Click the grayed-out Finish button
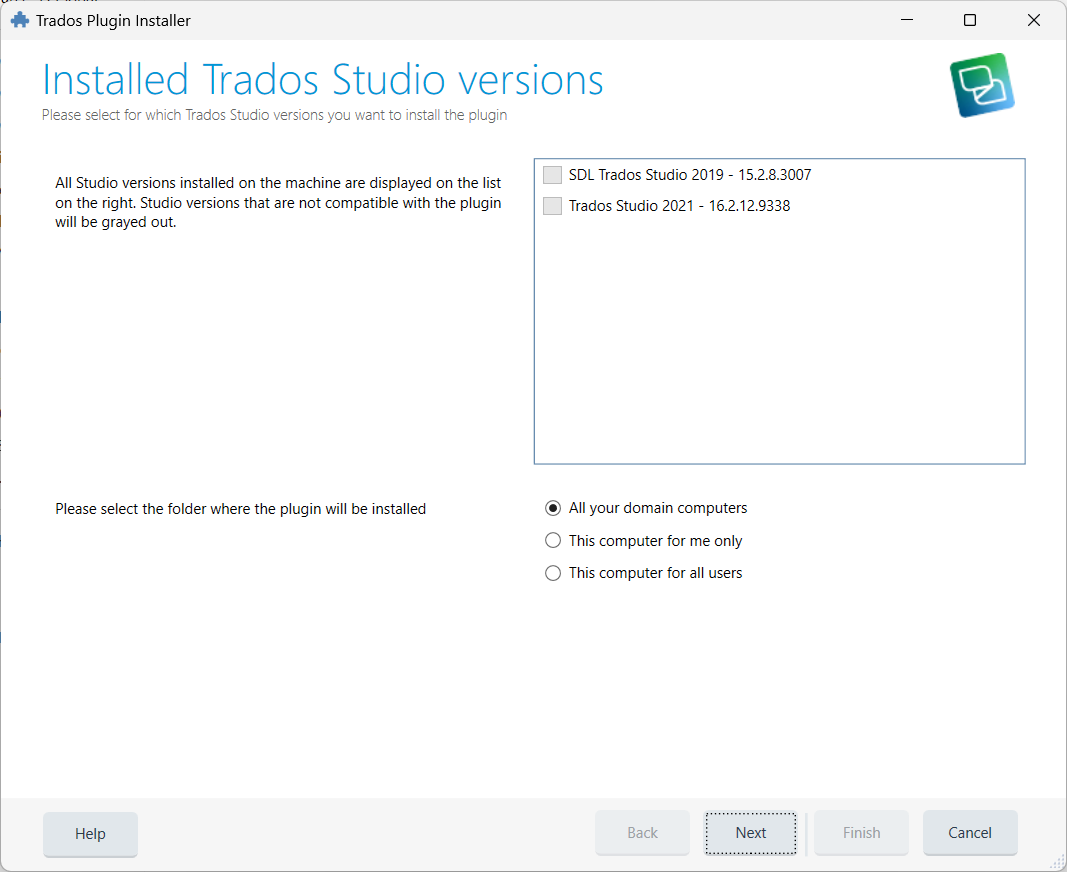The image size is (1067, 872). (861, 833)
